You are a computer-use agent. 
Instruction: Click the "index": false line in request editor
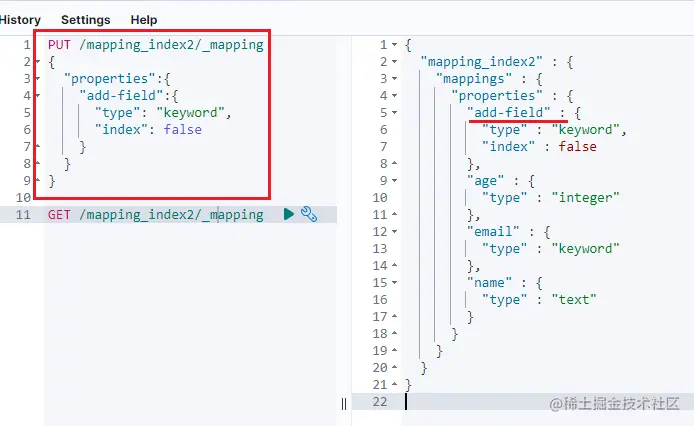click(x=148, y=129)
